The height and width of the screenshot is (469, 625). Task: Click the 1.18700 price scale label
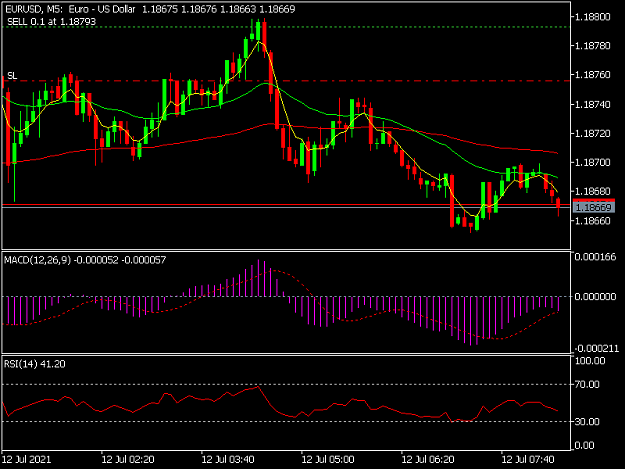(x=593, y=163)
